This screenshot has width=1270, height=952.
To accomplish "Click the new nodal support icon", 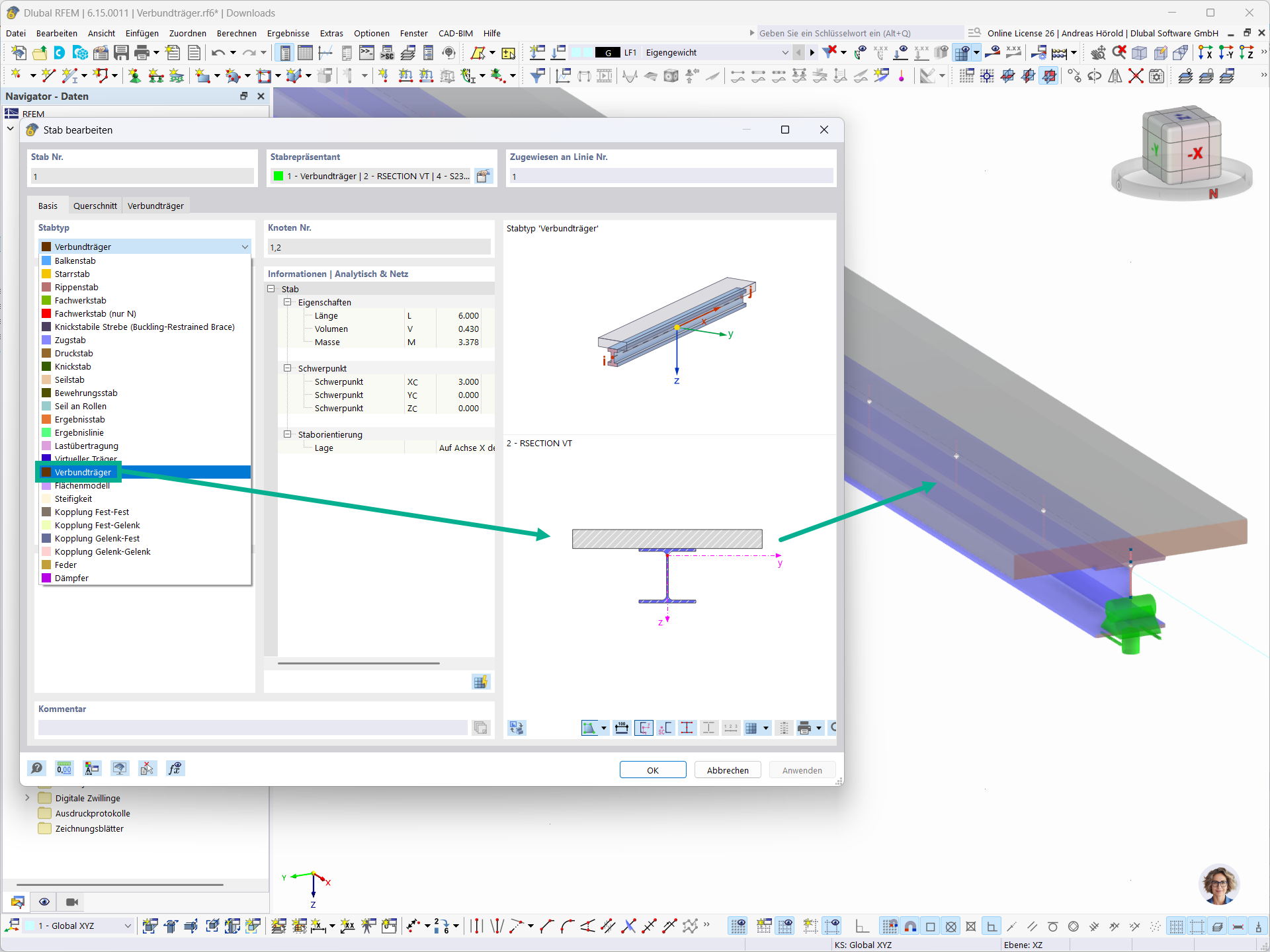I will pyautogui.click(x=134, y=76).
